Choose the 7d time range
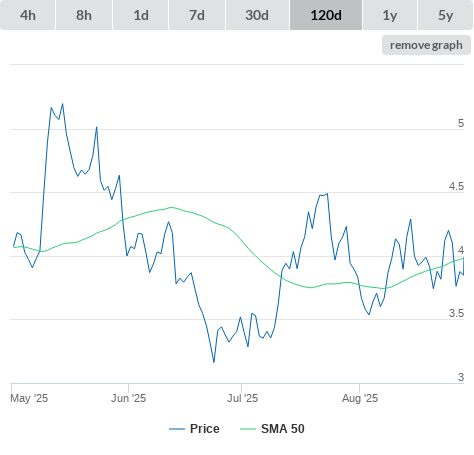Viewport: 474px width, 455px height. point(197,15)
